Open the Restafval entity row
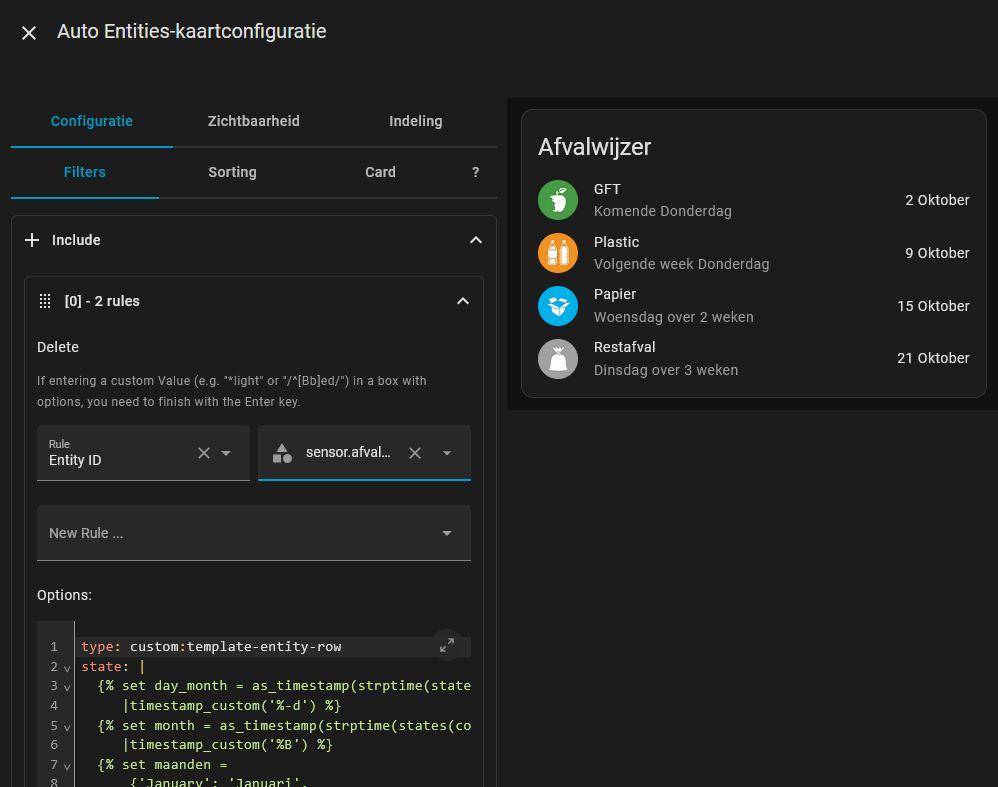998x787 pixels. click(754, 358)
